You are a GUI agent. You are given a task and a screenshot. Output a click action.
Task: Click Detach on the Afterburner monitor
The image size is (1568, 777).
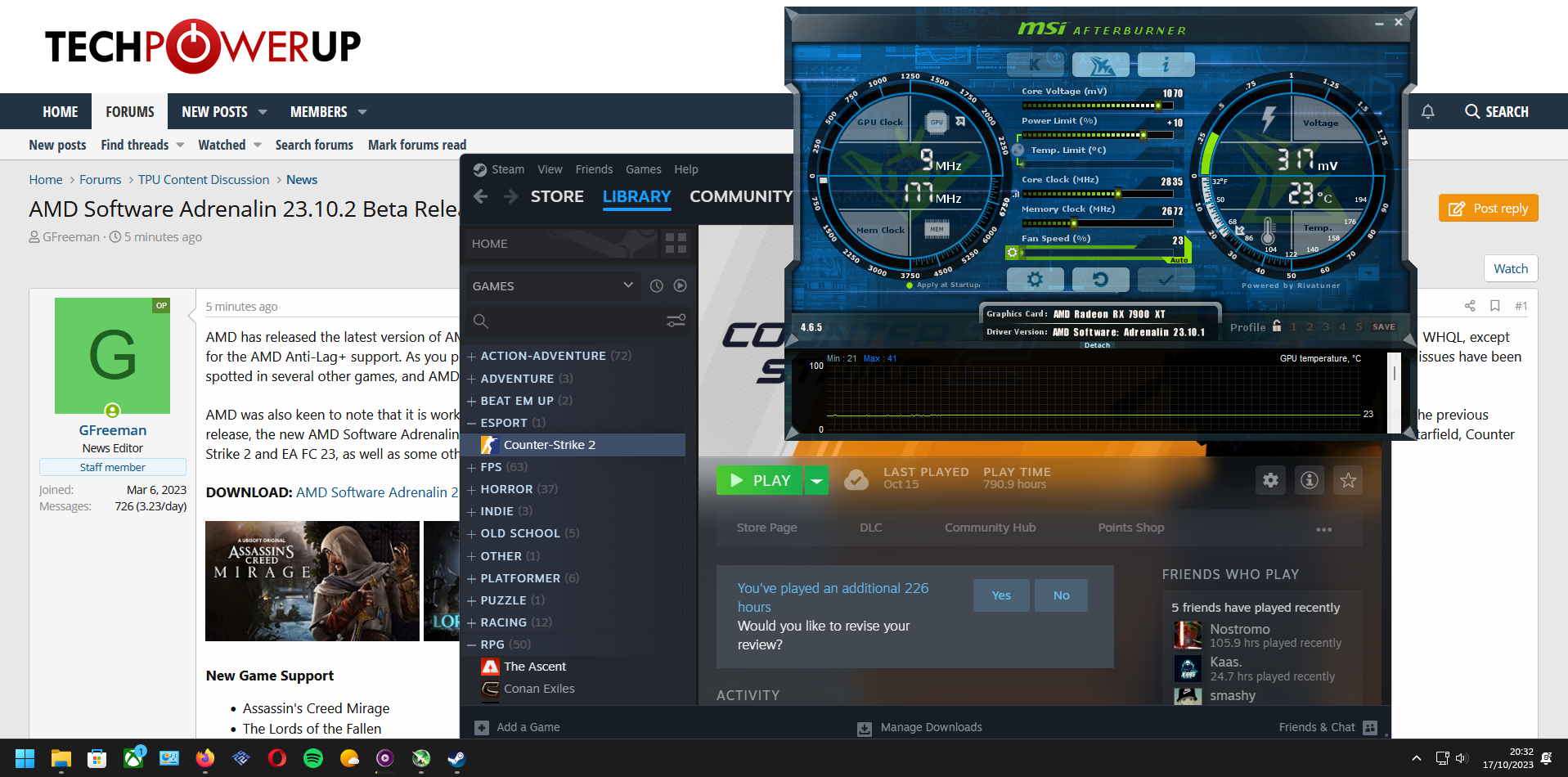(x=1097, y=345)
